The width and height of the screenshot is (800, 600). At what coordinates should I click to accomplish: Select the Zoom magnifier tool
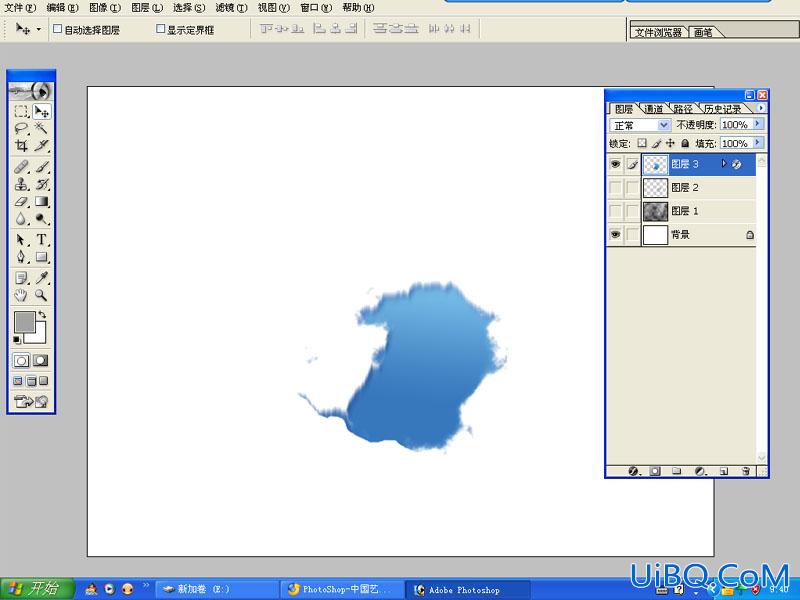coord(41,295)
